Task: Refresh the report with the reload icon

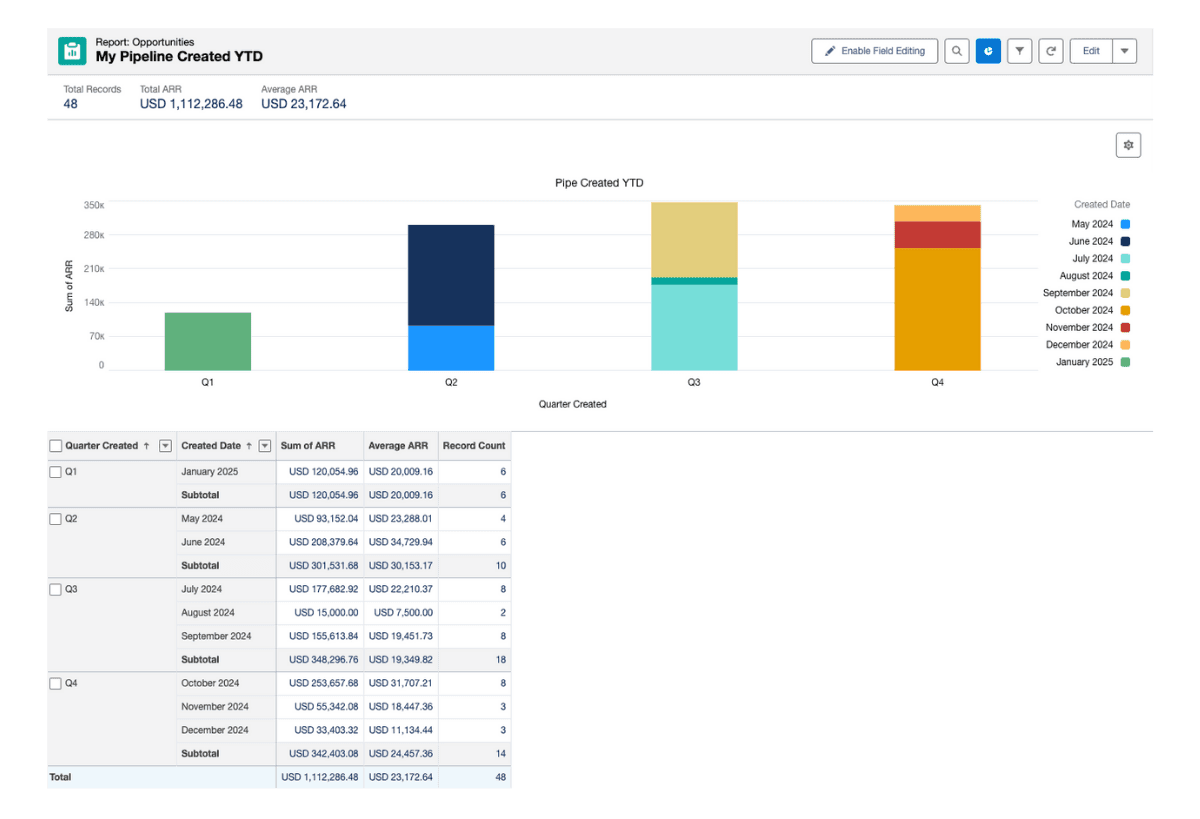Action: tap(1050, 51)
